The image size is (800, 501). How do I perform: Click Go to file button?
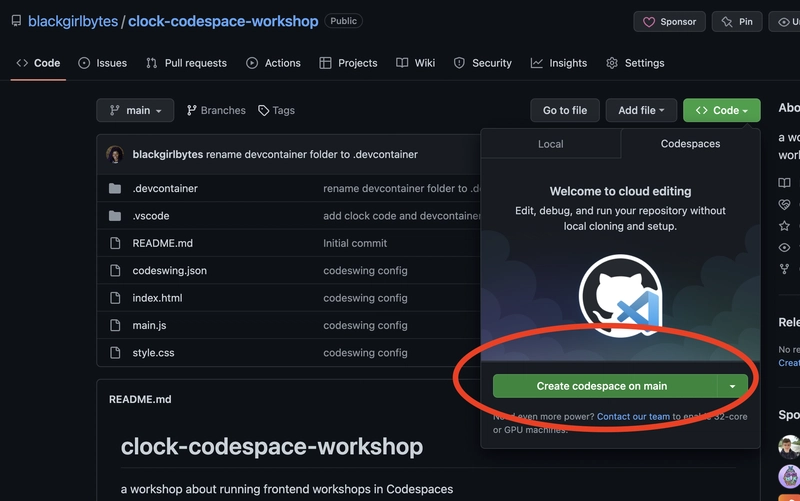click(x=565, y=110)
